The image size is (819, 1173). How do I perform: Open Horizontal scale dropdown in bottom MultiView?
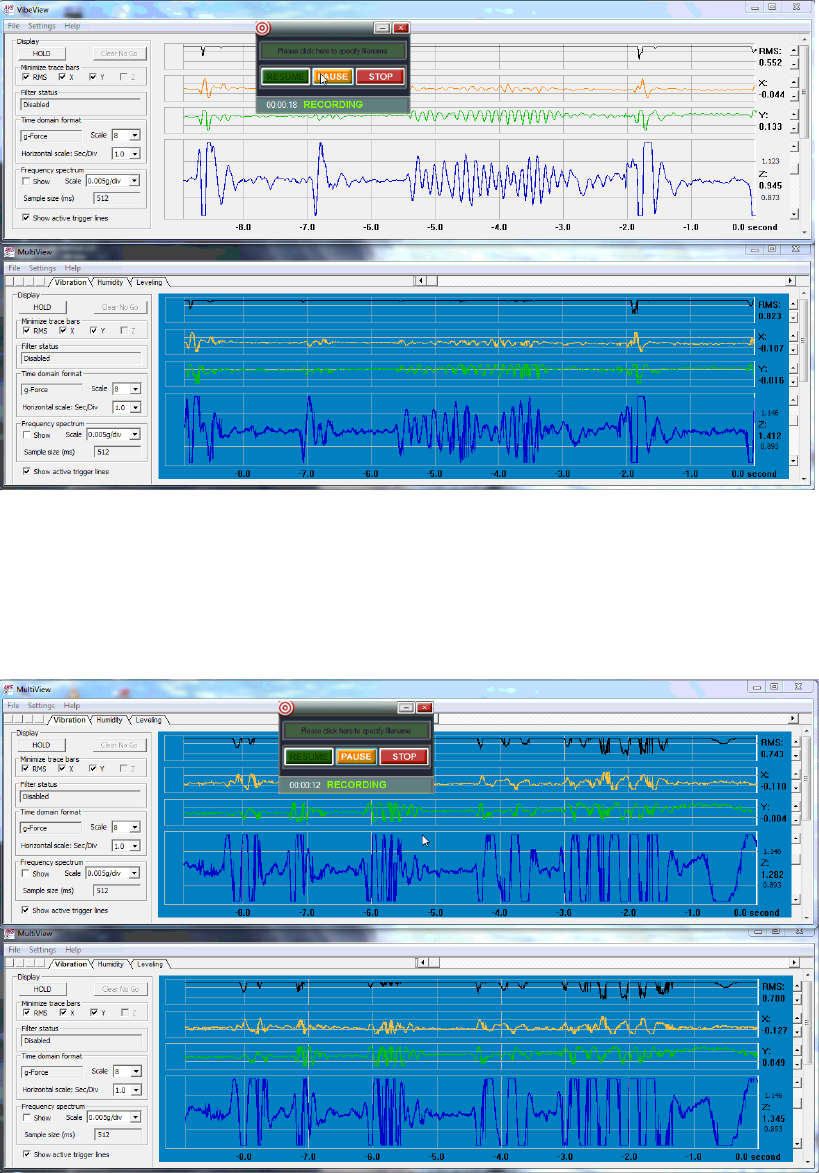(136, 1090)
